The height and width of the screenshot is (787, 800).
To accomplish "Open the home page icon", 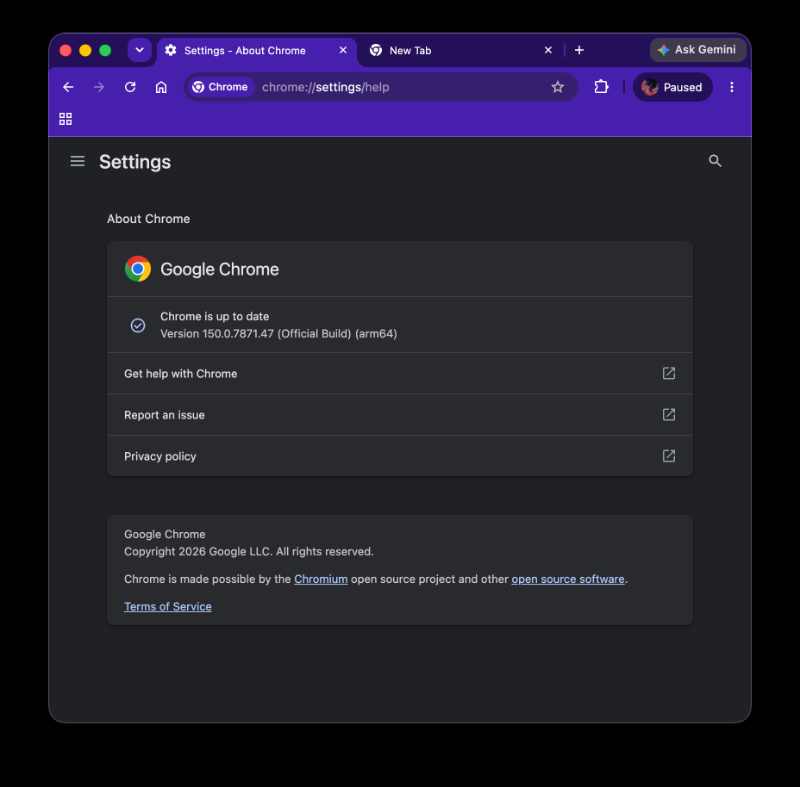I will [x=161, y=87].
